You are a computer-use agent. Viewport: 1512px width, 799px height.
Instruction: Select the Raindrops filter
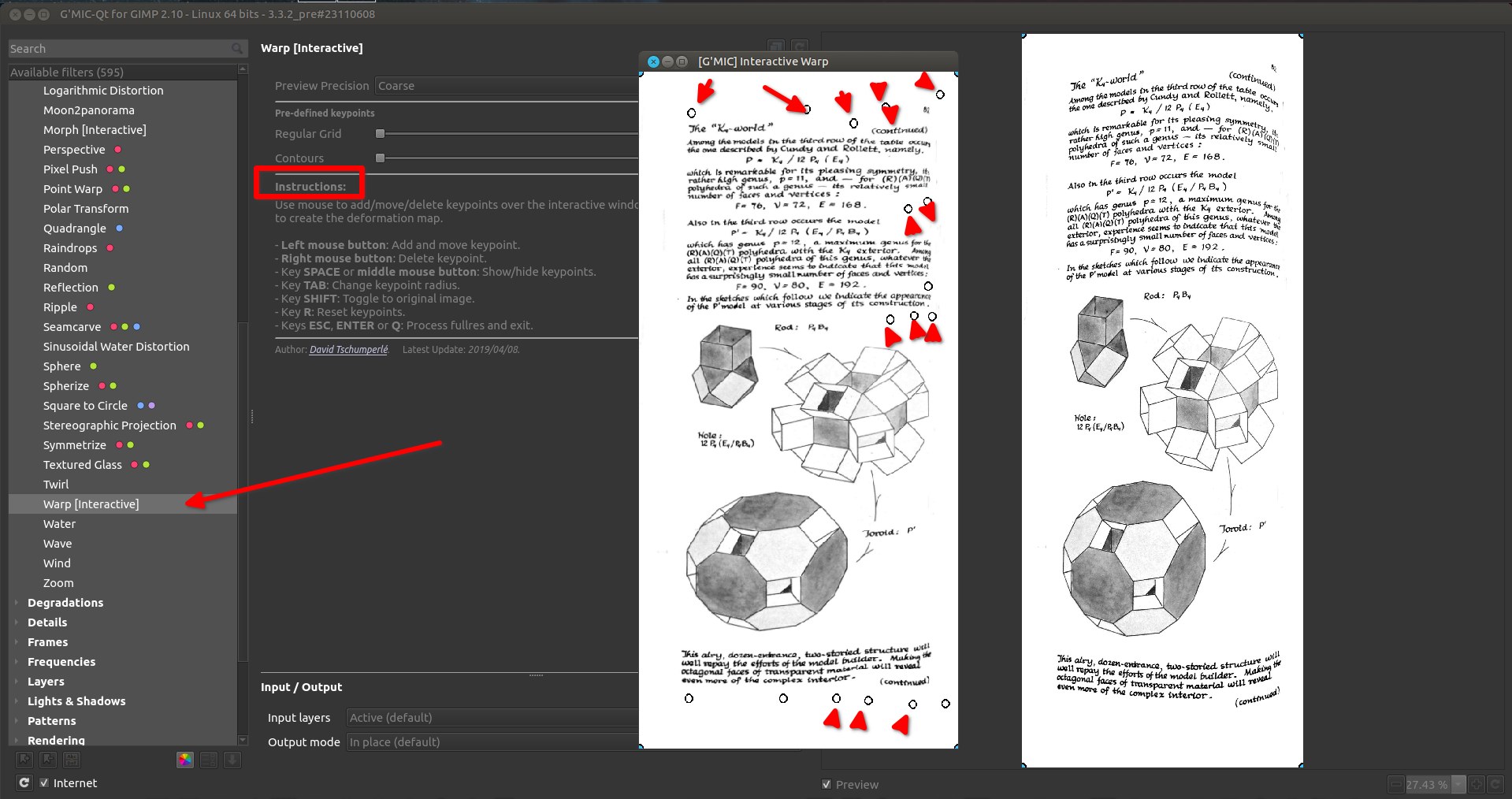tap(70, 248)
